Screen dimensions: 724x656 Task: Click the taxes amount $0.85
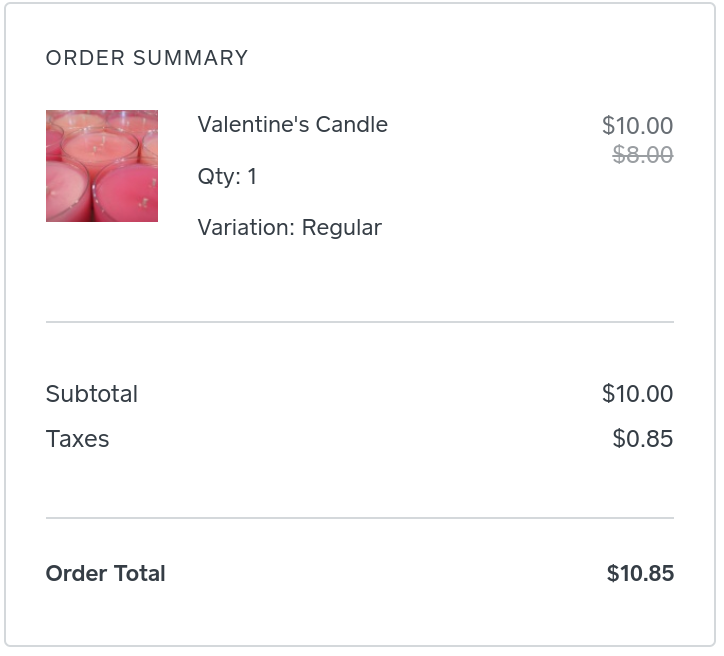pos(642,439)
